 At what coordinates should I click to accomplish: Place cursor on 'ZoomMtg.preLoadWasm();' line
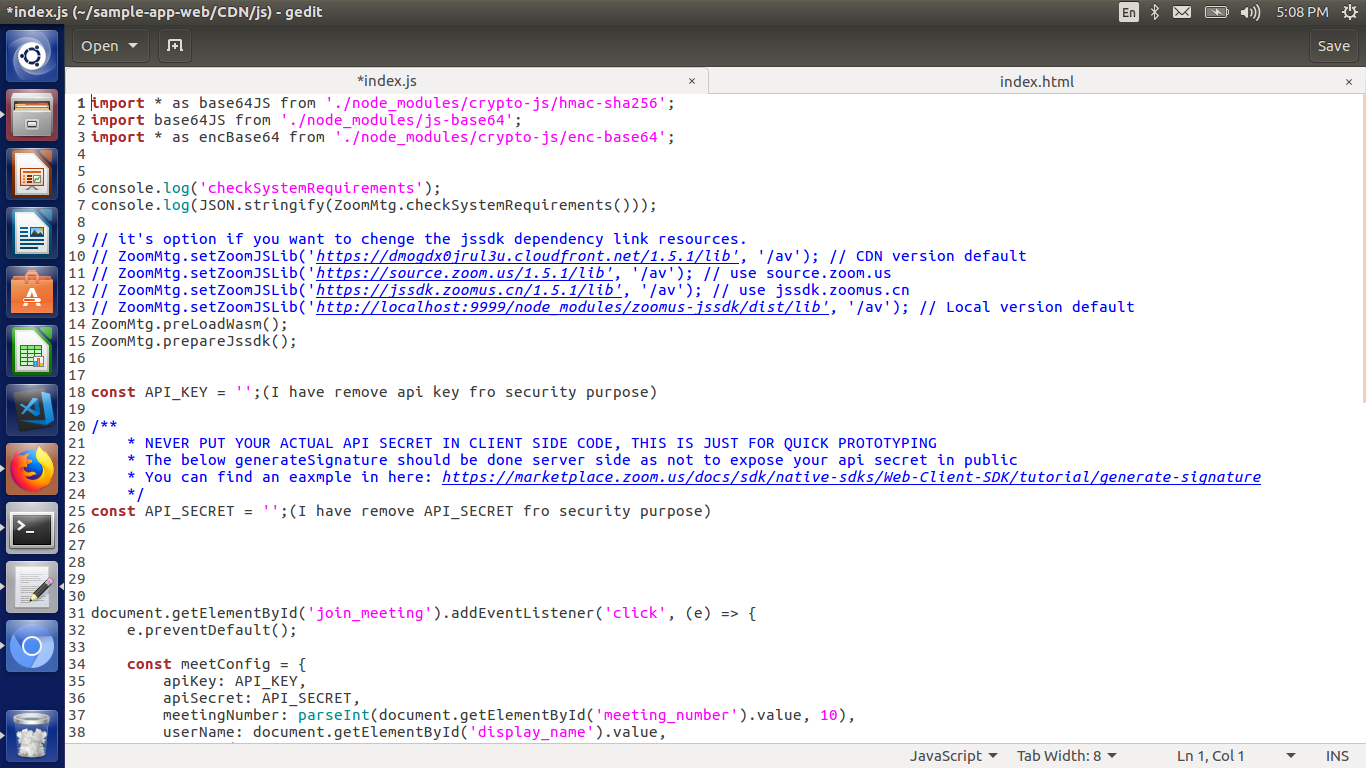coord(189,324)
